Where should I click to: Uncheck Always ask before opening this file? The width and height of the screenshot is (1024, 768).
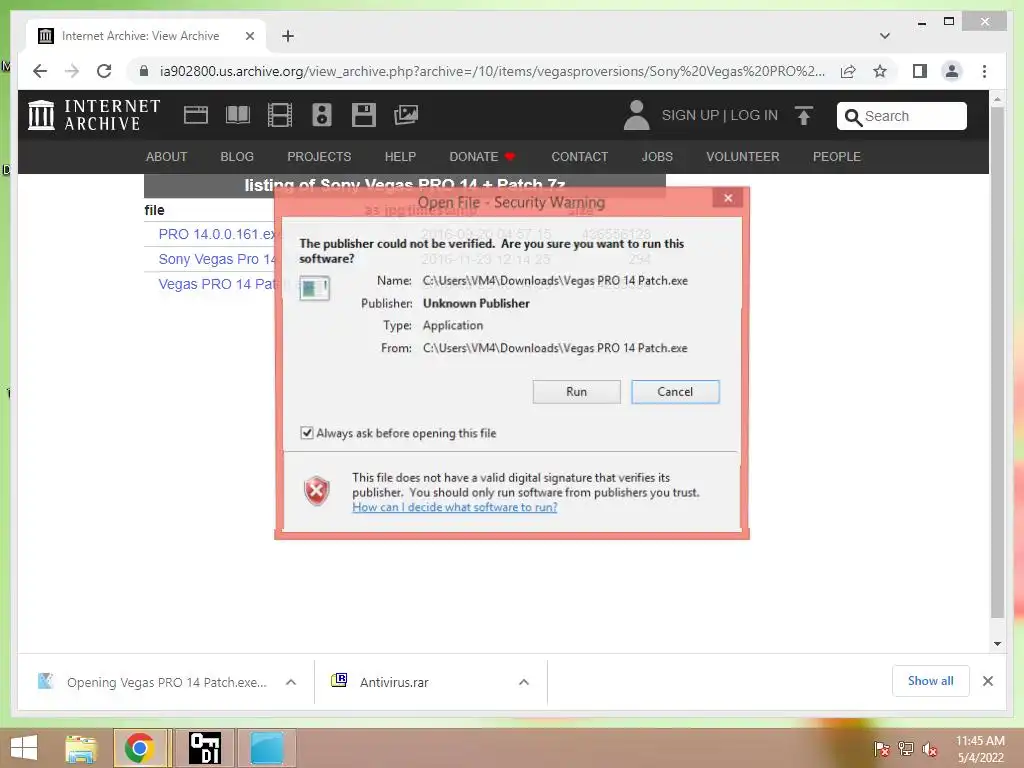(306, 433)
